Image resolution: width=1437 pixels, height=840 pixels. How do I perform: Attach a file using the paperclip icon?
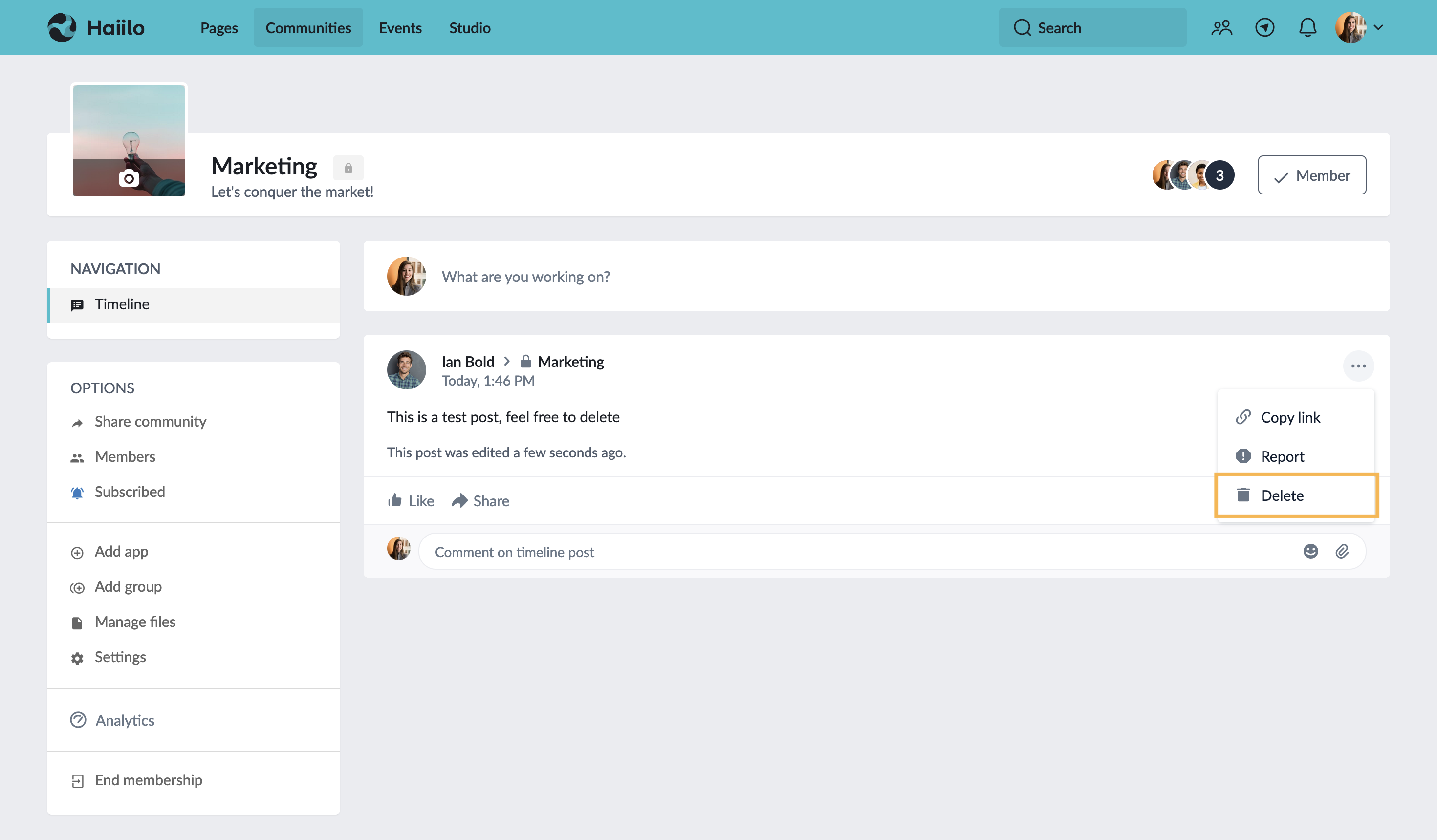pyautogui.click(x=1343, y=551)
